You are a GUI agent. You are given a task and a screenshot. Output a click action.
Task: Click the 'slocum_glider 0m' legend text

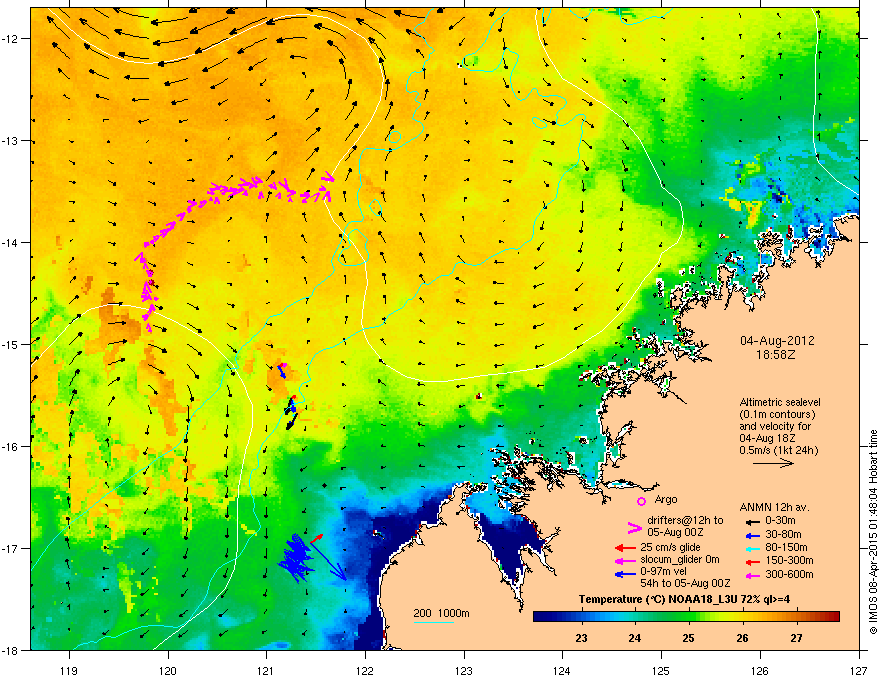click(x=680, y=560)
